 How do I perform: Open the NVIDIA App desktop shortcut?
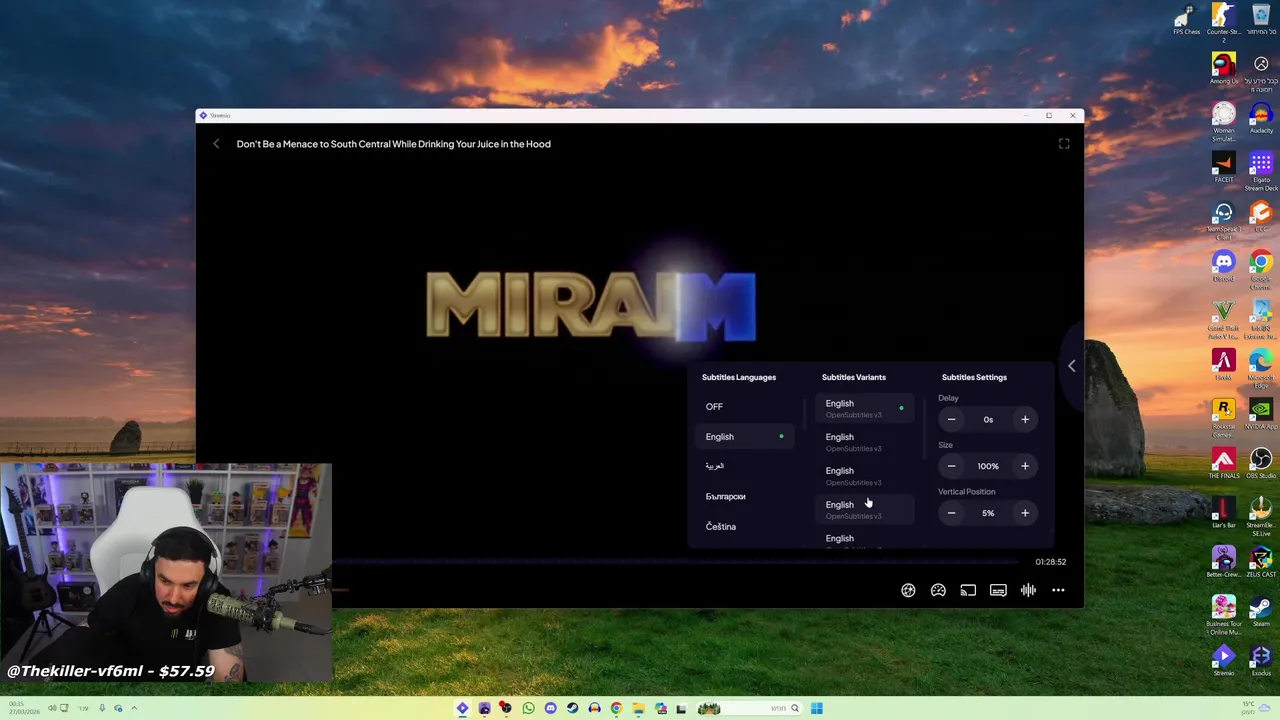point(1261,413)
